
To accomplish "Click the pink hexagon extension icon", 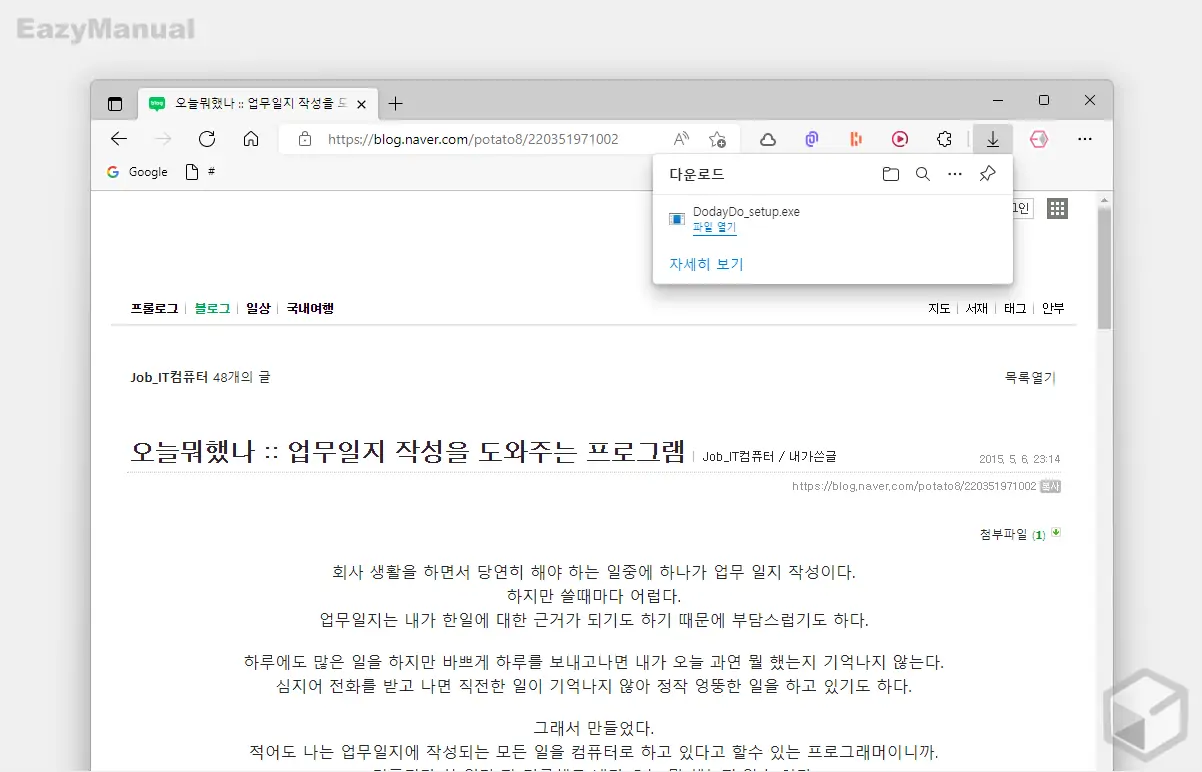I will pos(1039,139).
